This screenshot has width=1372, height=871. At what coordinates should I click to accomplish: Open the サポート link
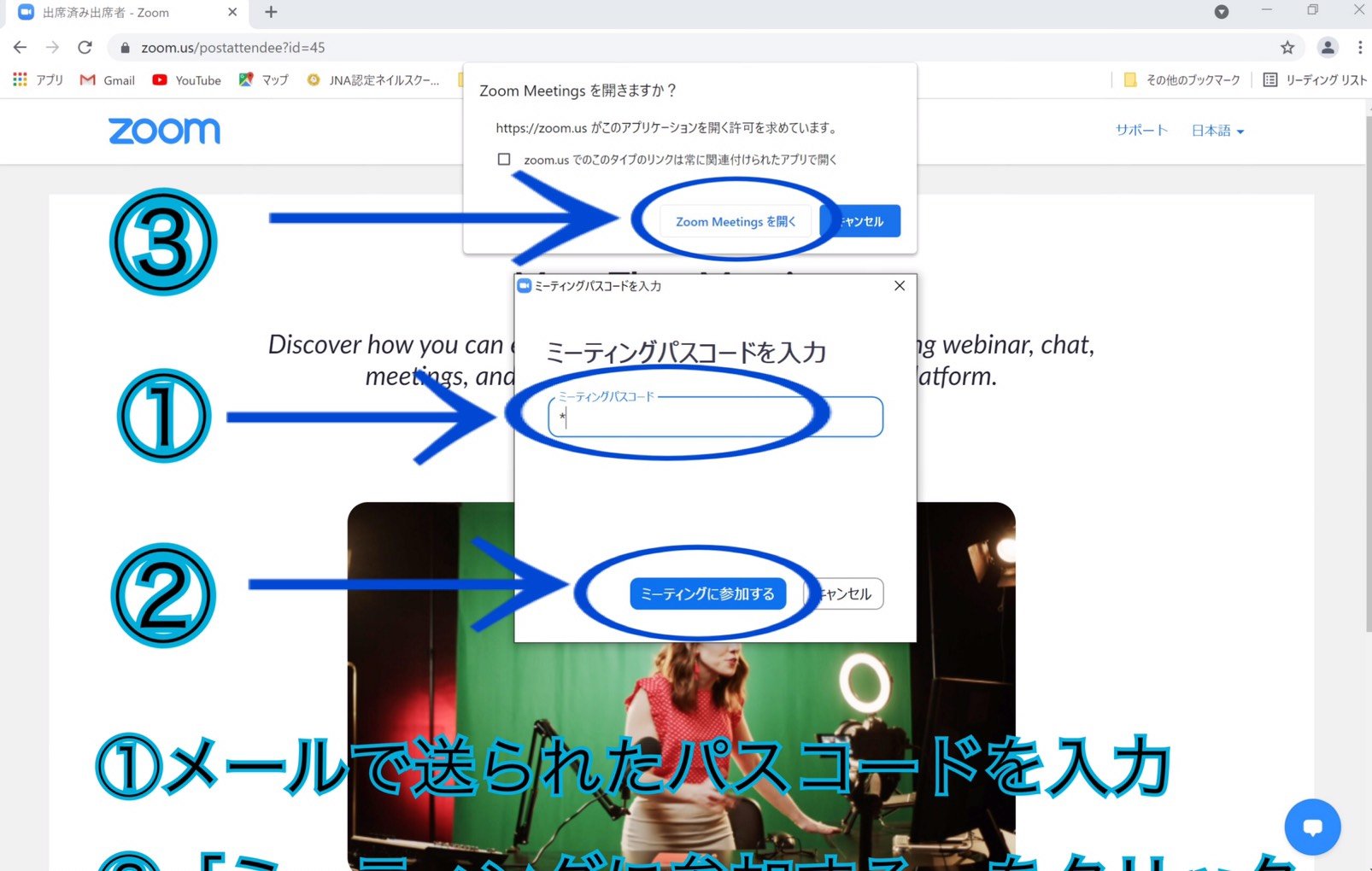click(1141, 131)
